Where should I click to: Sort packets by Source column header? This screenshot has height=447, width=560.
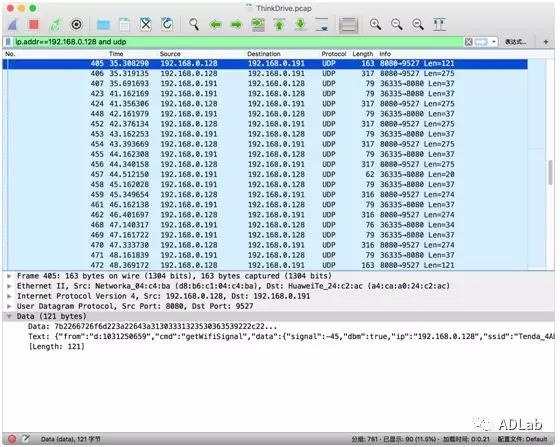(x=170, y=54)
